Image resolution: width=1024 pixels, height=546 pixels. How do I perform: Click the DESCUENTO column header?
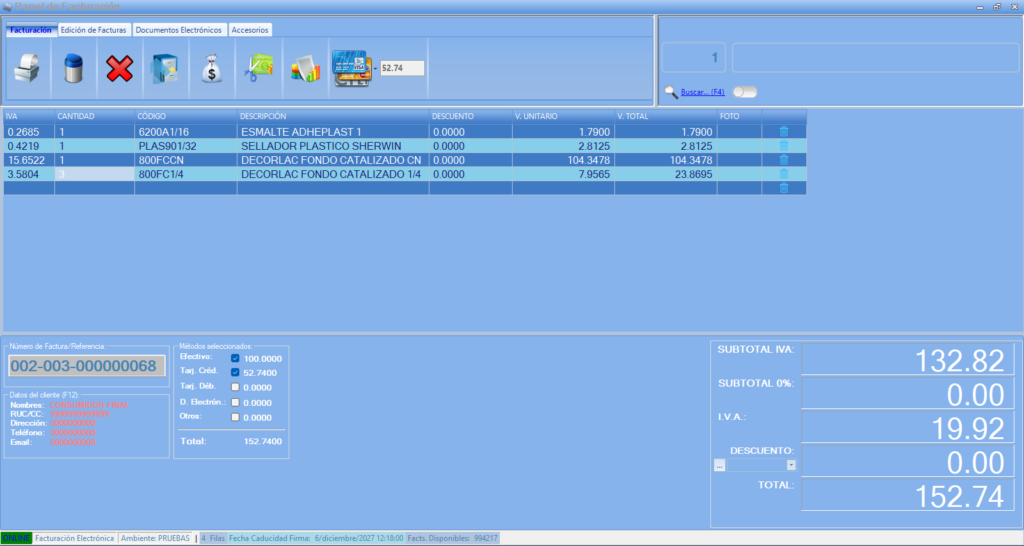[471, 116]
